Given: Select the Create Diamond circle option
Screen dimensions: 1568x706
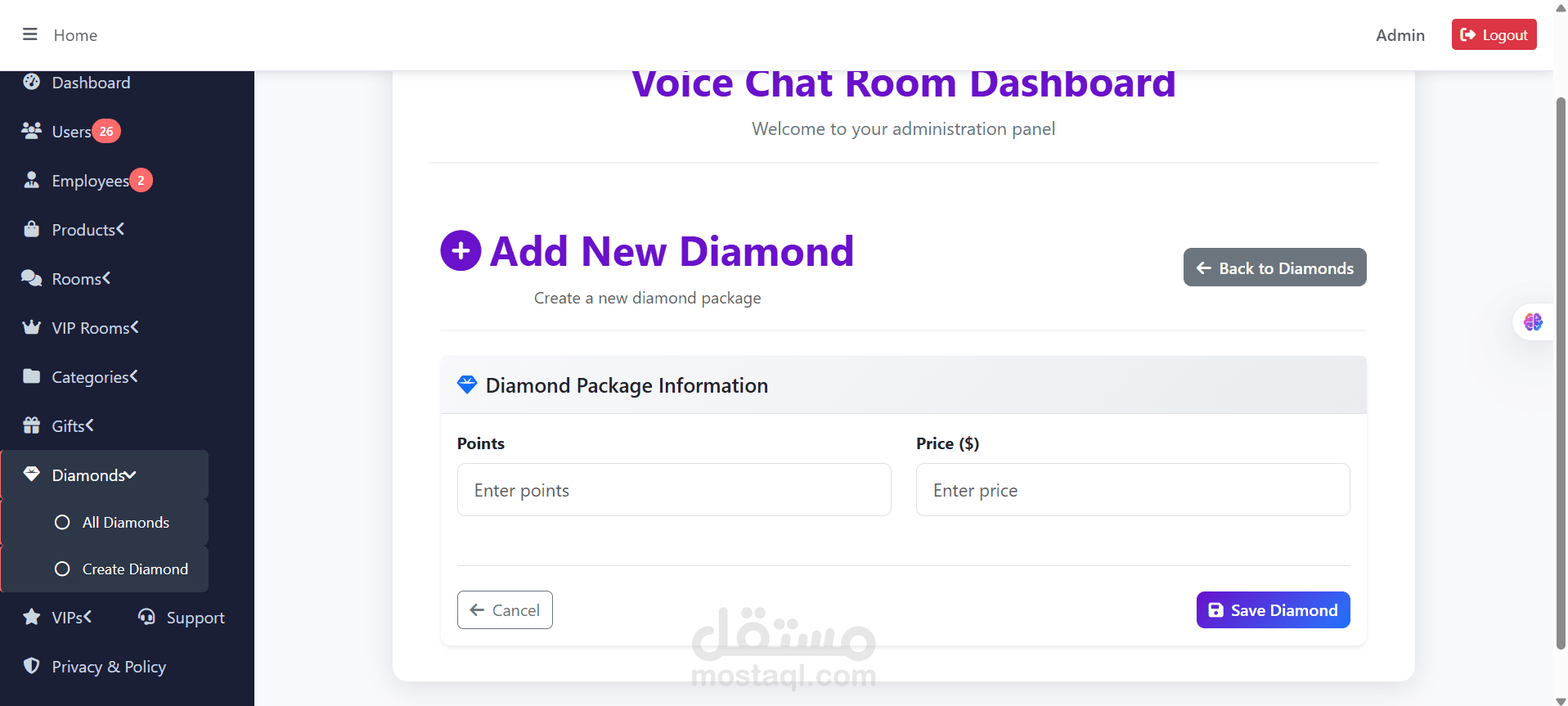Looking at the screenshot, I should (x=62, y=569).
